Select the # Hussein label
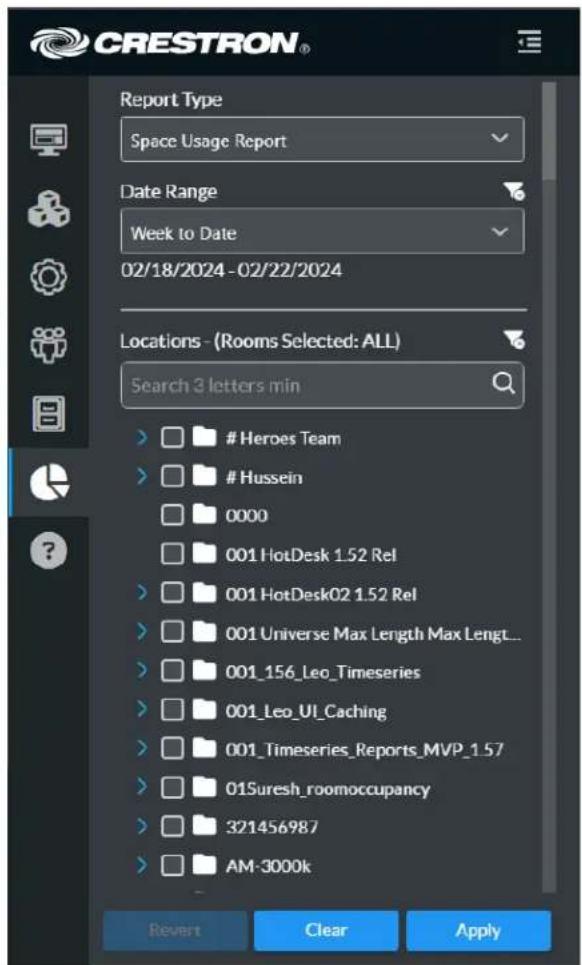Screen dimensions: 582x965 pos(264,478)
